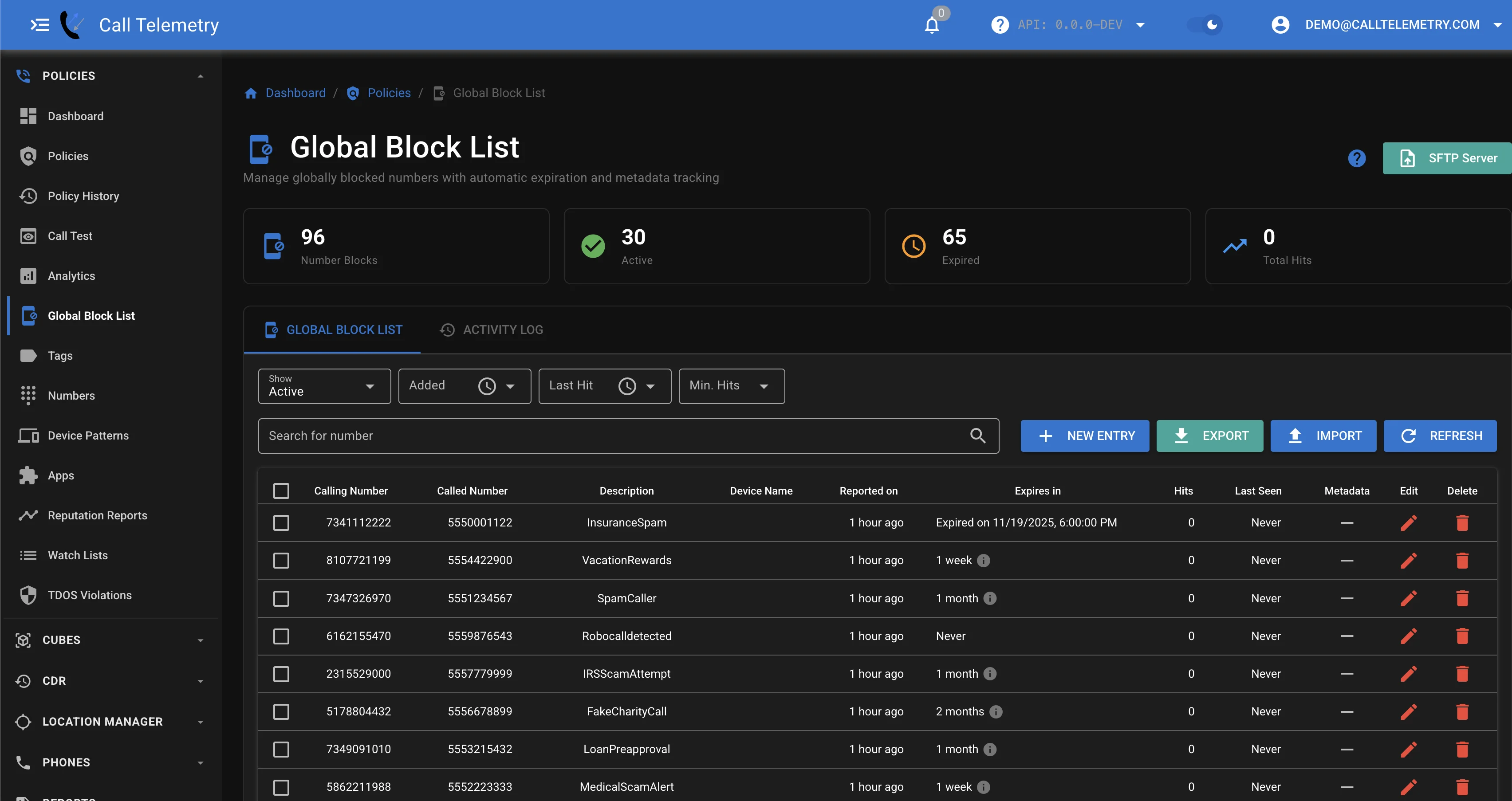Click the REFRESH button
The width and height of the screenshot is (1512, 801).
click(1440, 436)
